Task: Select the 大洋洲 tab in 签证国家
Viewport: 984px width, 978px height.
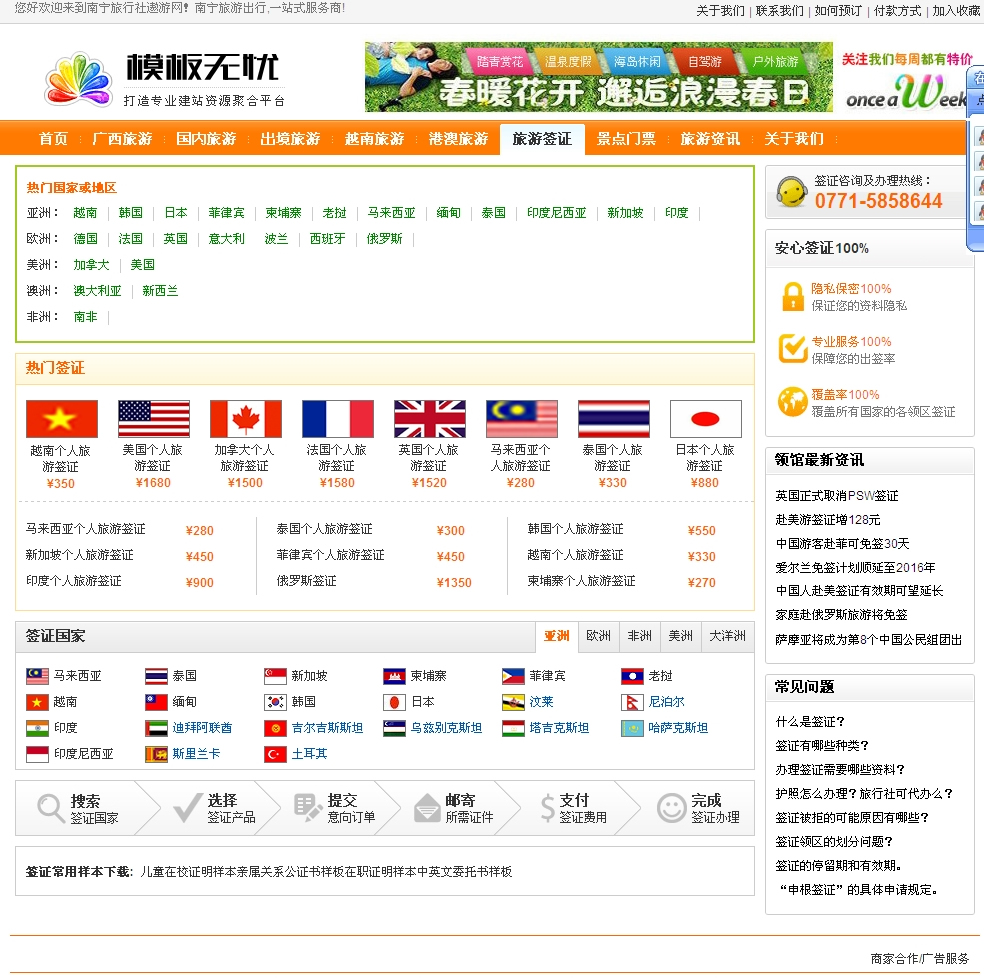Action: coord(727,636)
